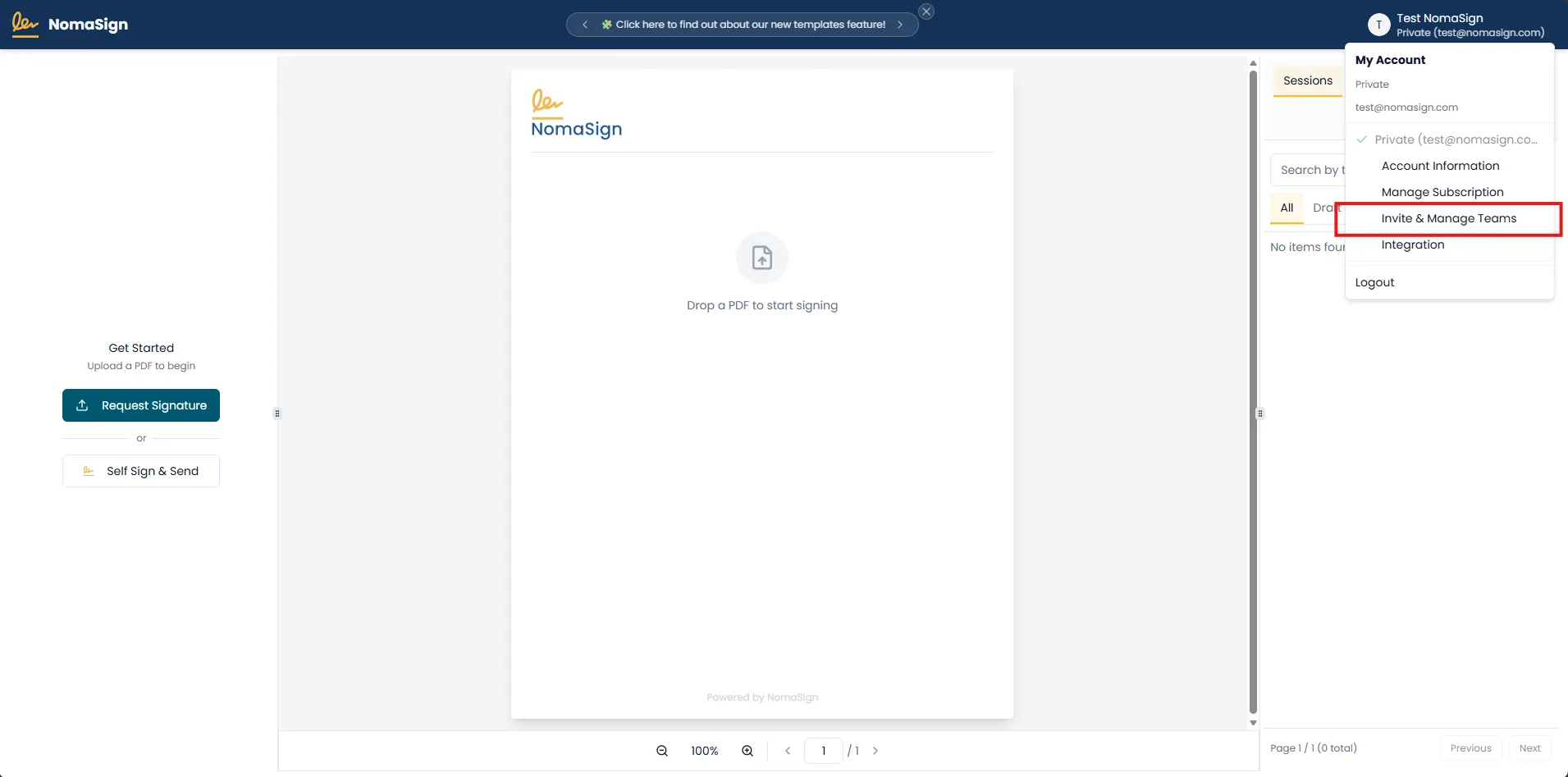Click the Get Started heading
This screenshot has height=777, width=1568.
pos(141,348)
